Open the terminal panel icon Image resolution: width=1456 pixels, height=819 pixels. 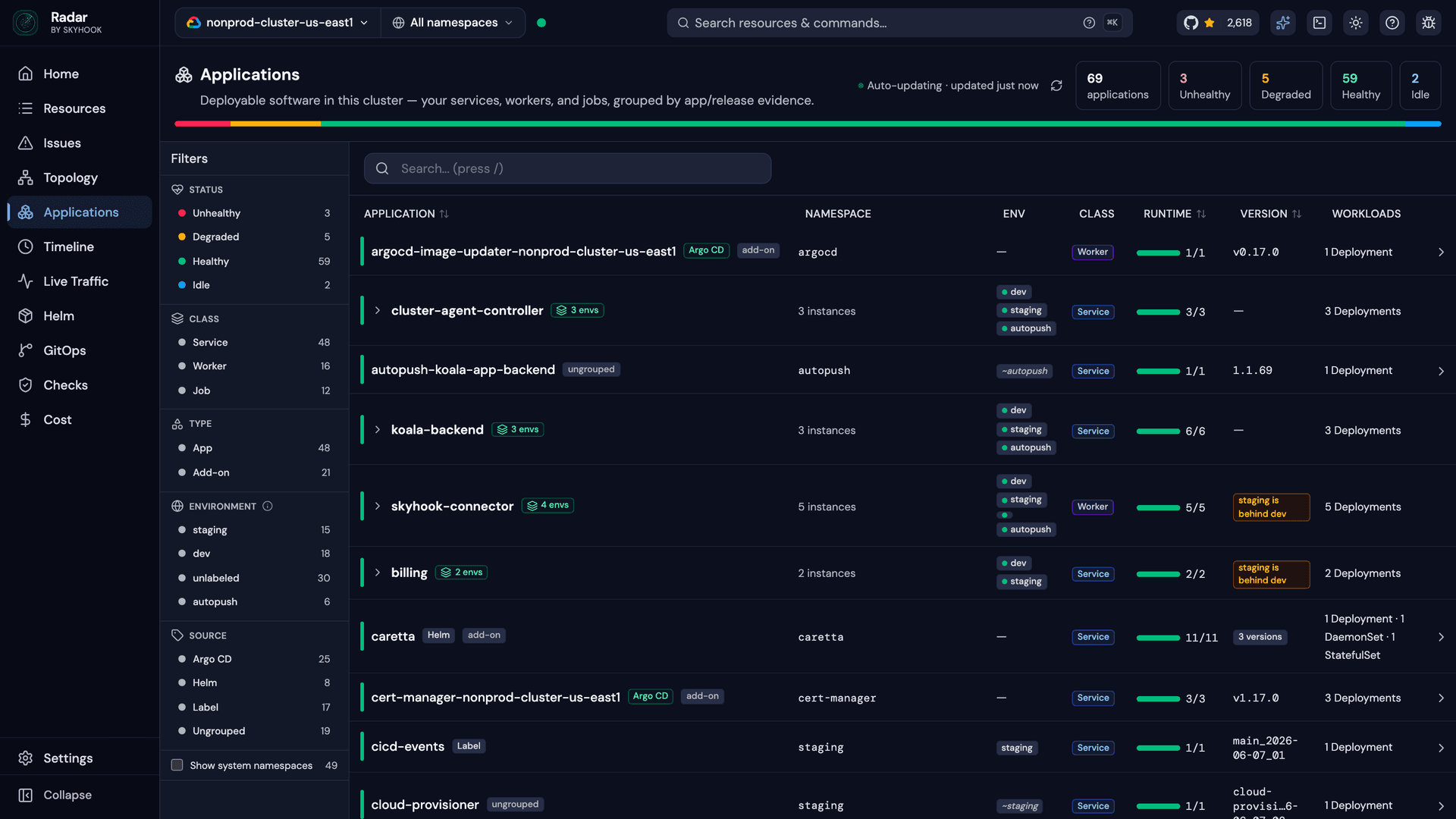[x=1319, y=23]
